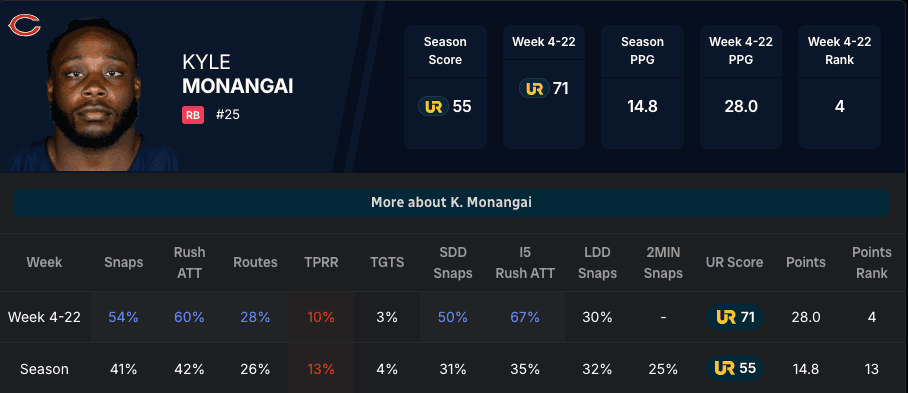Screen dimensions: 908x393
Task: Sort by the Rush ATT column header
Action: tap(189, 262)
